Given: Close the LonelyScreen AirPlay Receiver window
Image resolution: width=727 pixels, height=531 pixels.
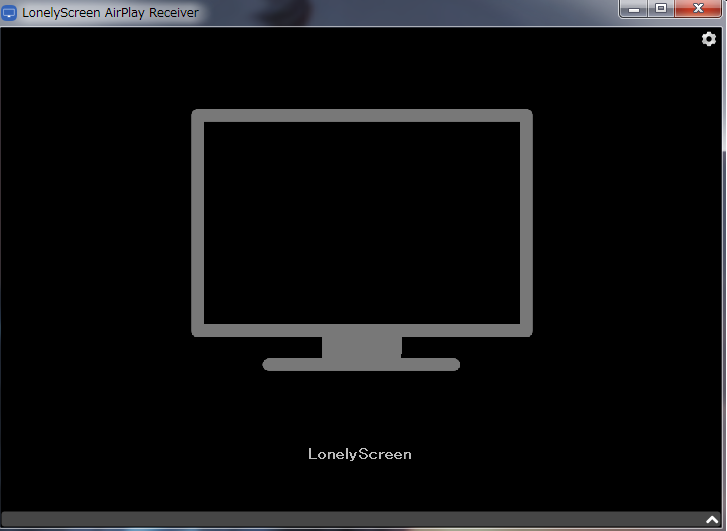Looking at the screenshot, I should (698, 8).
